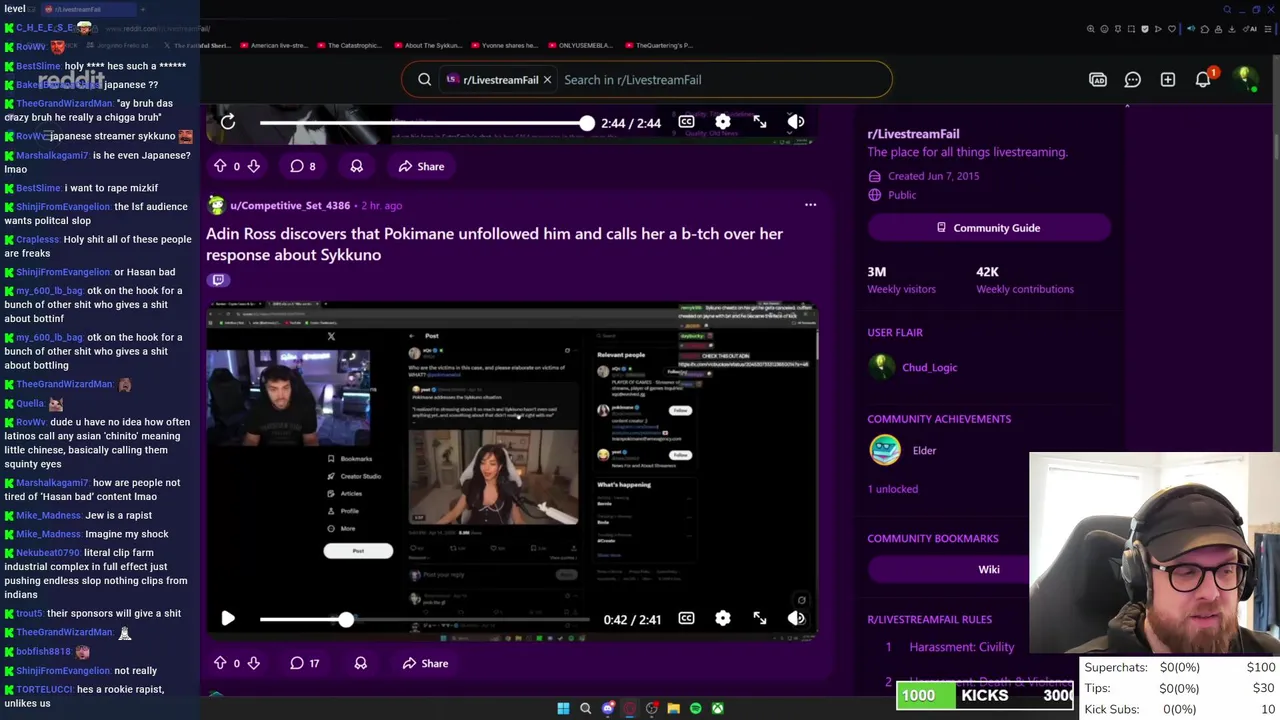Downvote the first post with 8 comments
This screenshot has height=720, width=1280.
tap(253, 166)
